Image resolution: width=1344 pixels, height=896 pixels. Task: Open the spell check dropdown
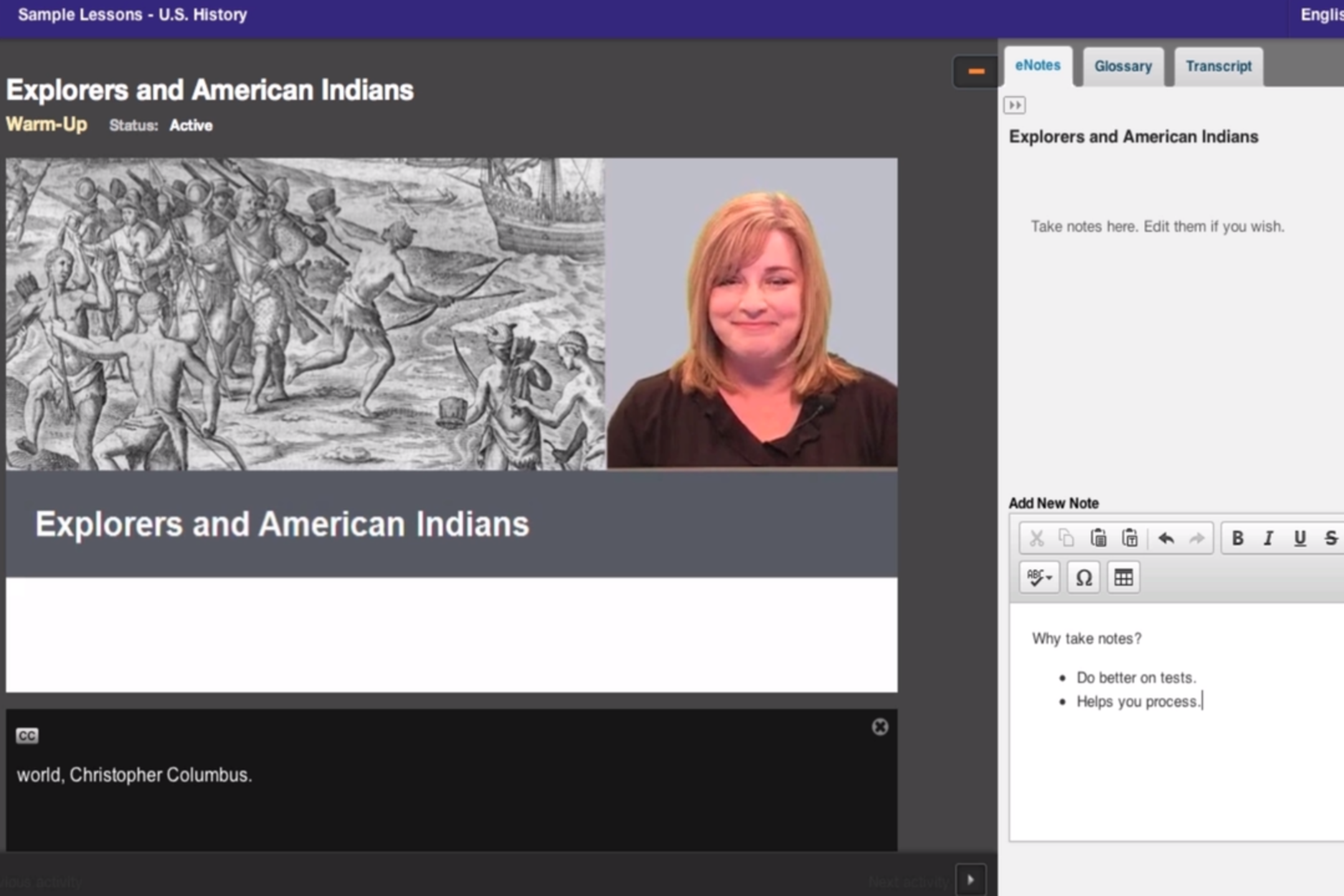1039,577
